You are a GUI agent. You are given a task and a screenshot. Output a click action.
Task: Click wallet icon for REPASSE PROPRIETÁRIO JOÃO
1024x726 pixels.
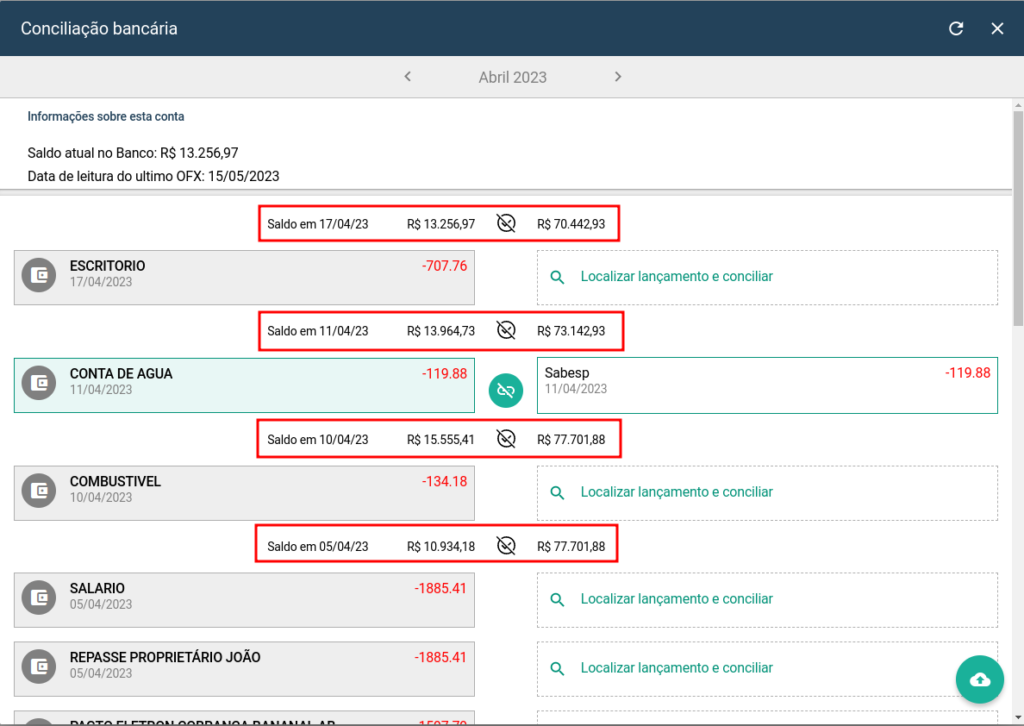coord(39,667)
